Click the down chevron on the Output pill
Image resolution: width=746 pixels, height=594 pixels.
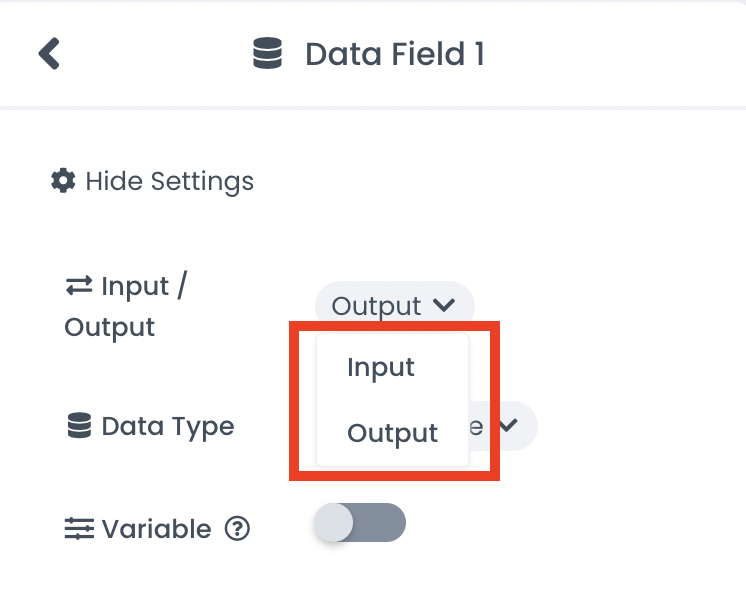point(445,306)
